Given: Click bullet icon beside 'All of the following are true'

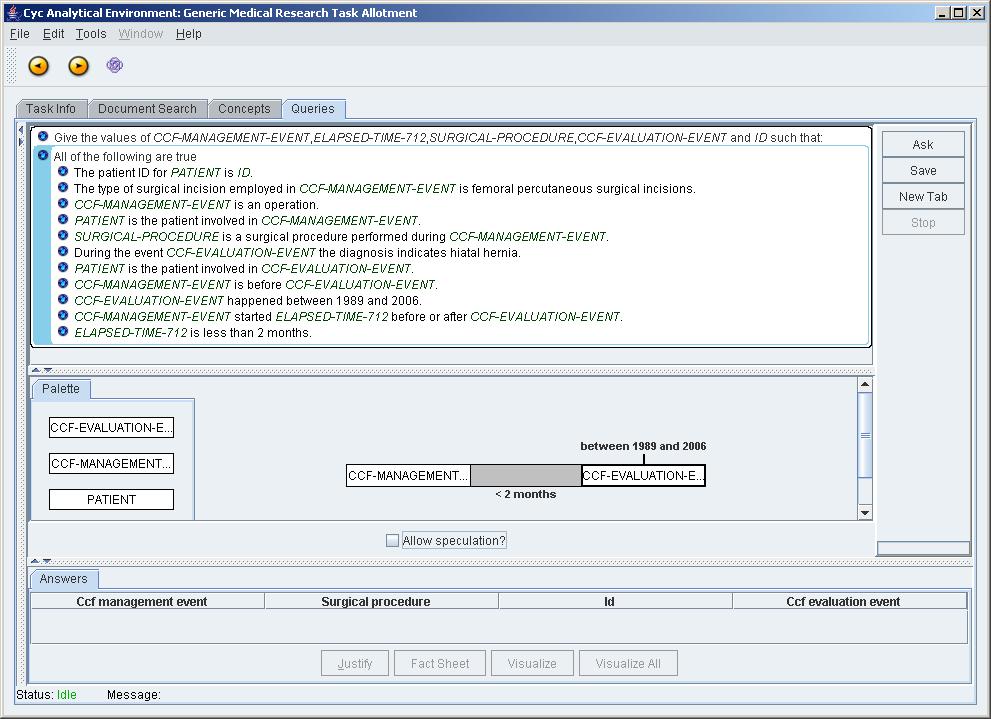Looking at the screenshot, I should (43, 155).
